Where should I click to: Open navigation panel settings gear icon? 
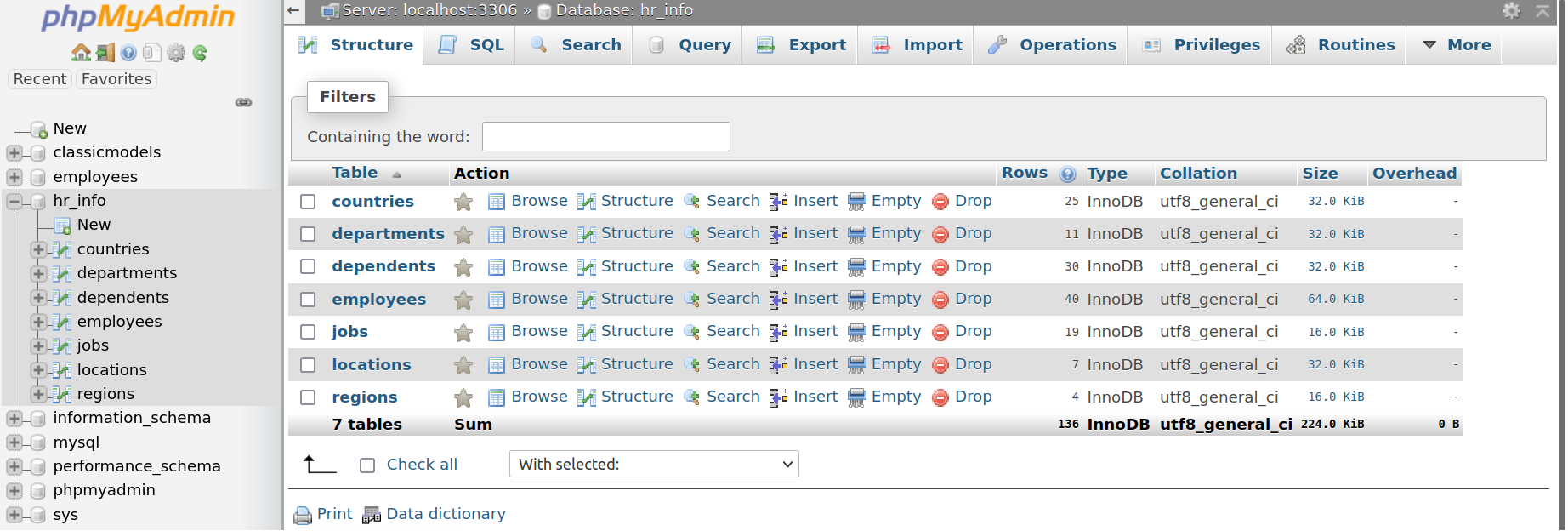point(176,53)
